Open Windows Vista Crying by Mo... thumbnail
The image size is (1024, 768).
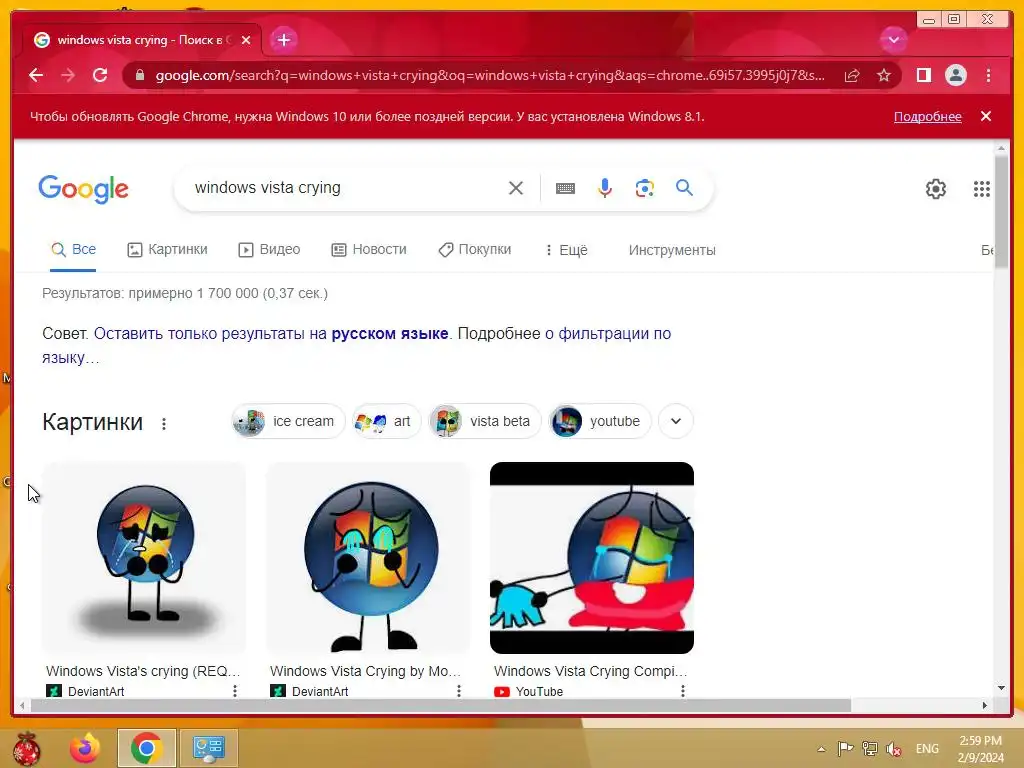click(x=368, y=558)
